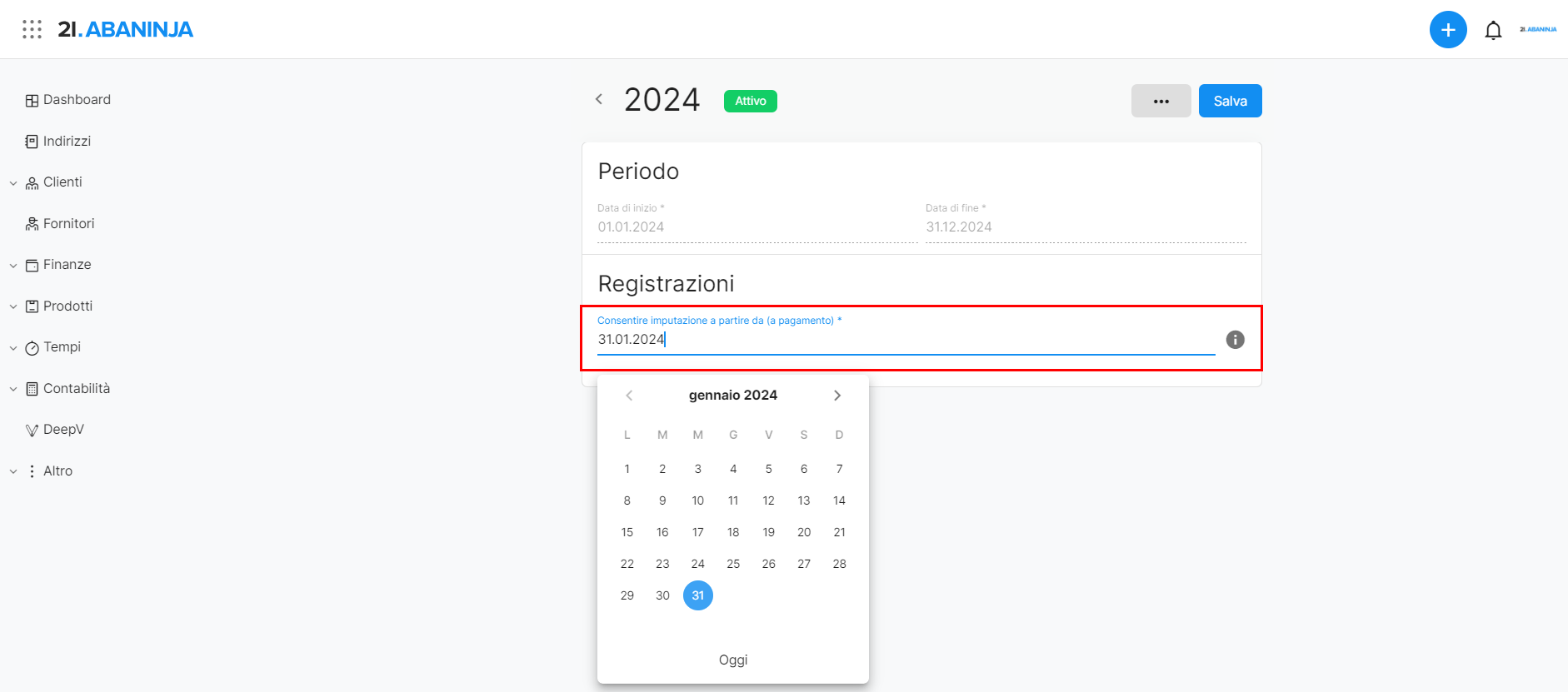This screenshot has width=1568, height=692.
Task: Expand the Clienti sidebar group
Action: click(x=13, y=183)
